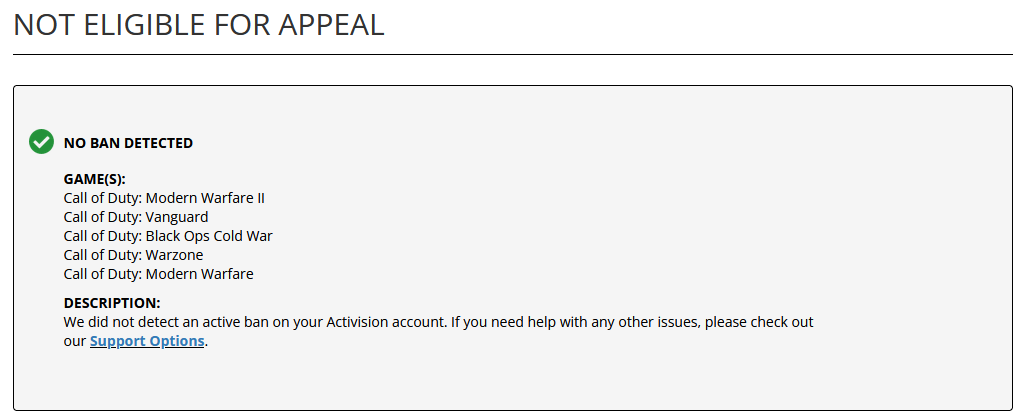Click the NOT ELIGIBLE FOR APPEAL heading
The image size is (1020, 414).
click(199, 25)
